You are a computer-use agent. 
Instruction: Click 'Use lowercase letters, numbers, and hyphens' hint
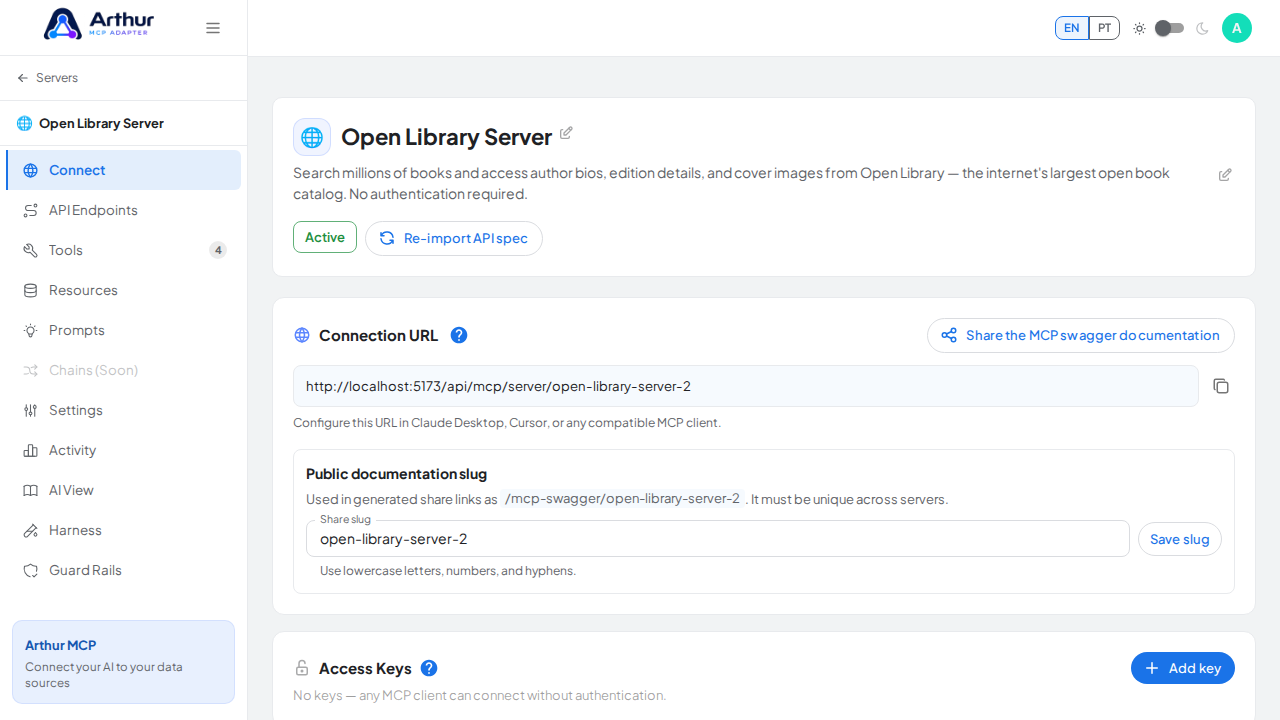(x=448, y=571)
